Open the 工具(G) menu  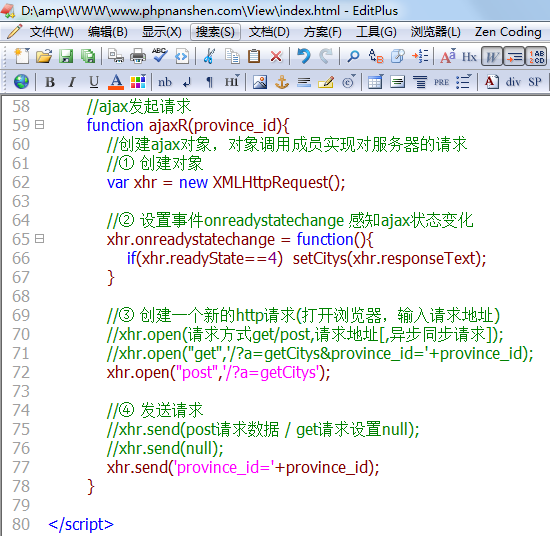click(x=376, y=32)
